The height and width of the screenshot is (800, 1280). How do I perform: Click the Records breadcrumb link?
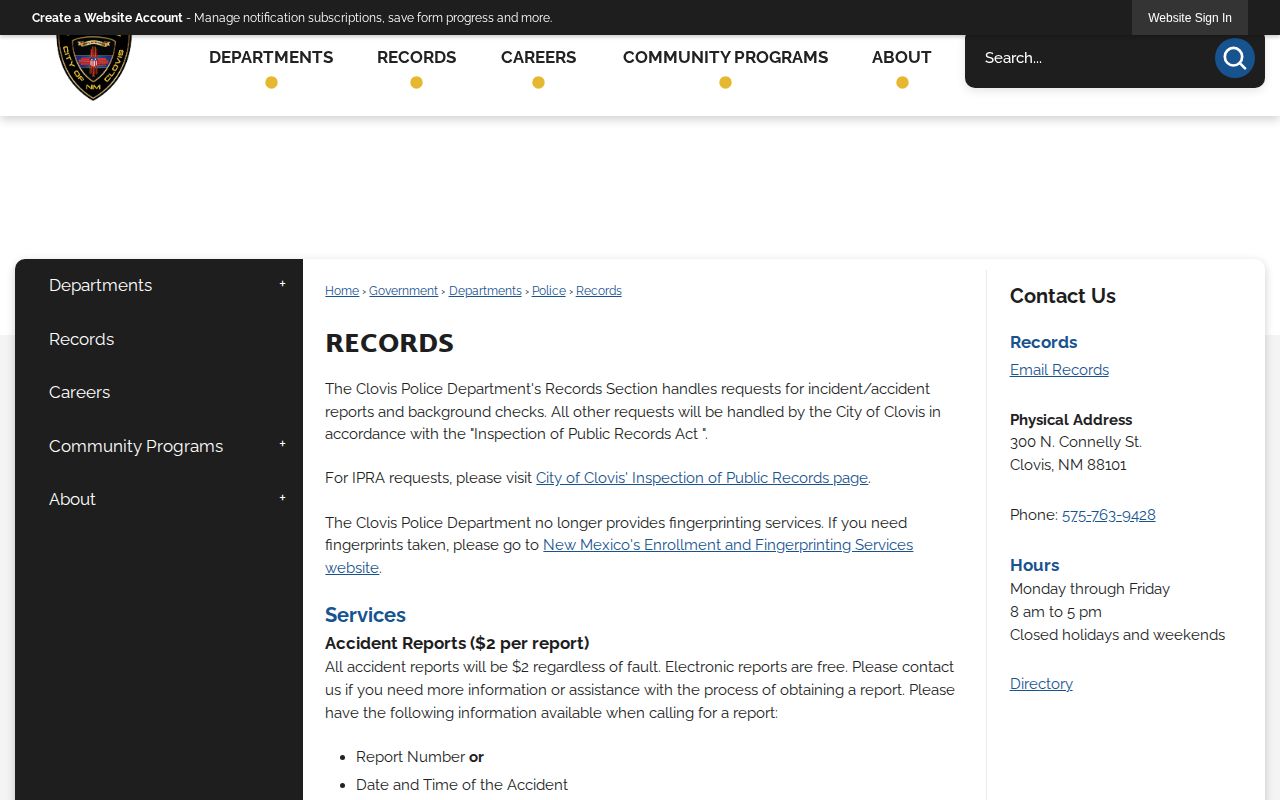tap(599, 291)
